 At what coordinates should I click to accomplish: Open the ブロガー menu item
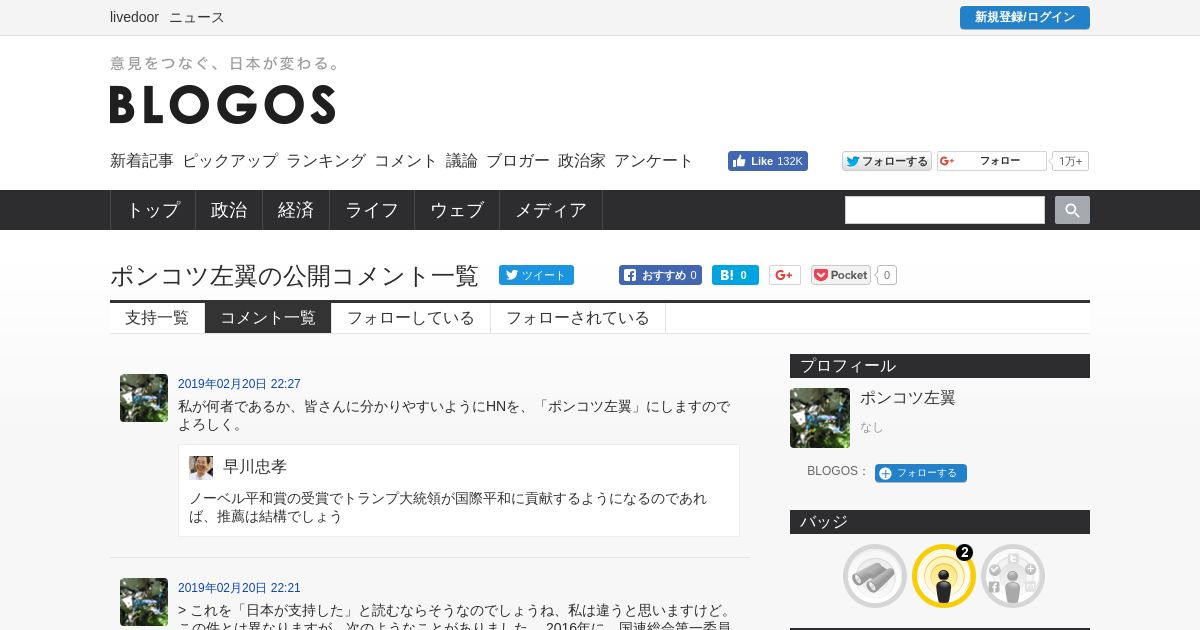[x=518, y=161]
